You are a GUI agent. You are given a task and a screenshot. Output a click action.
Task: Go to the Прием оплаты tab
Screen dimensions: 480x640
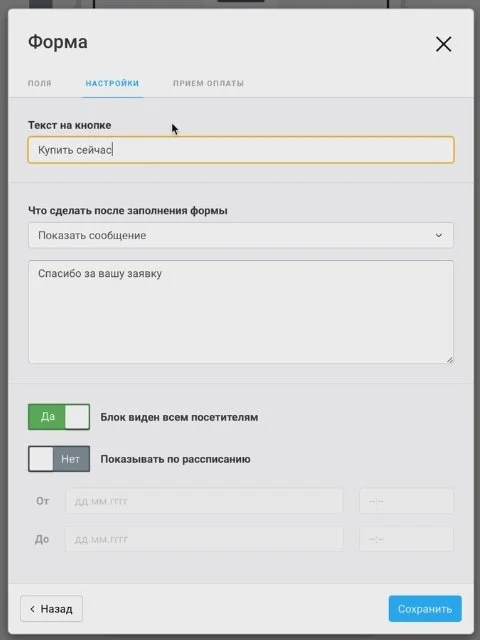pyautogui.click(x=208, y=83)
